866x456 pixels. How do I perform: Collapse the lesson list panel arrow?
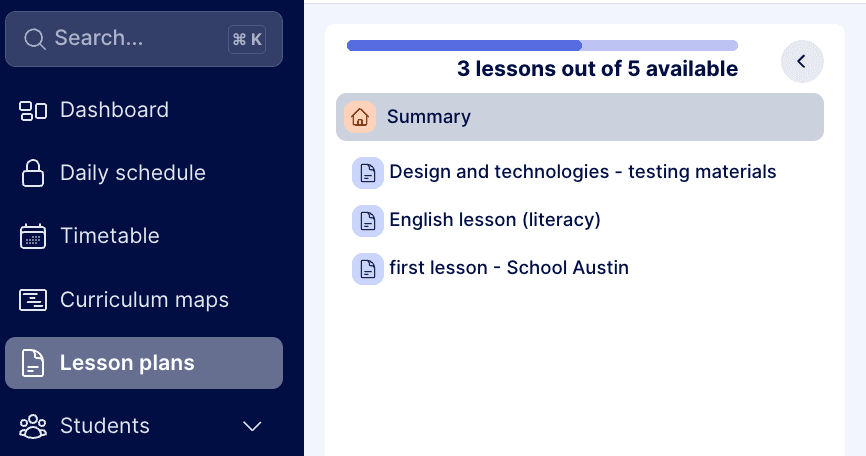pos(802,62)
